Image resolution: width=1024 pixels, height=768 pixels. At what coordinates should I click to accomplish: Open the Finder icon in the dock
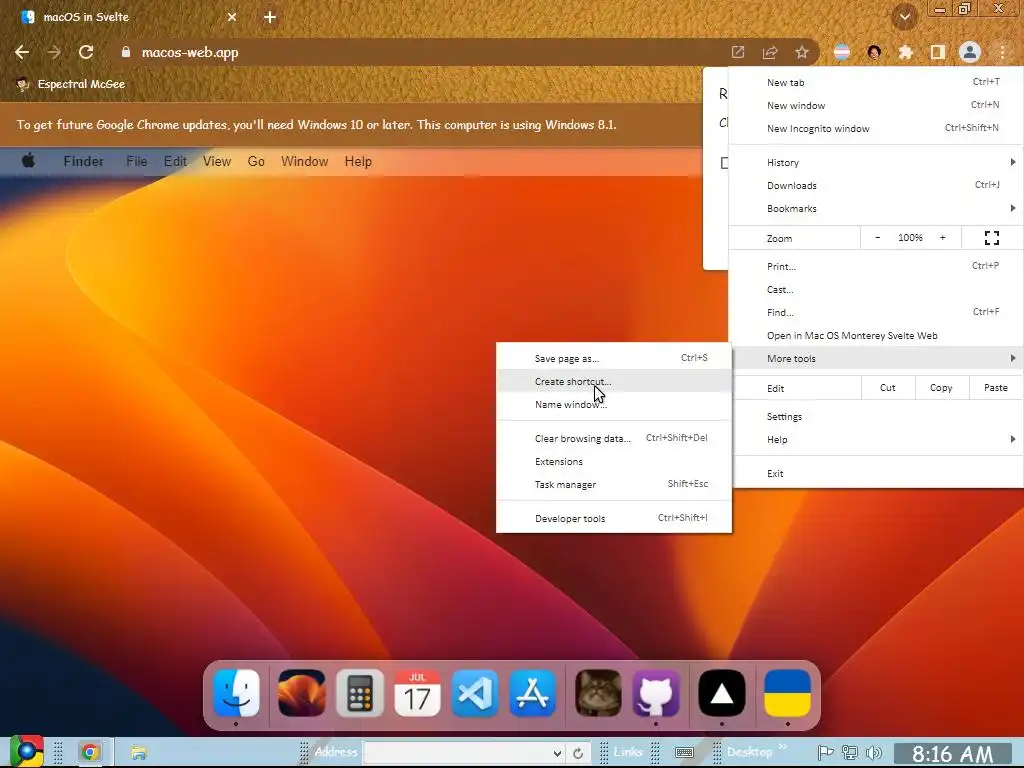pyautogui.click(x=236, y=693)
